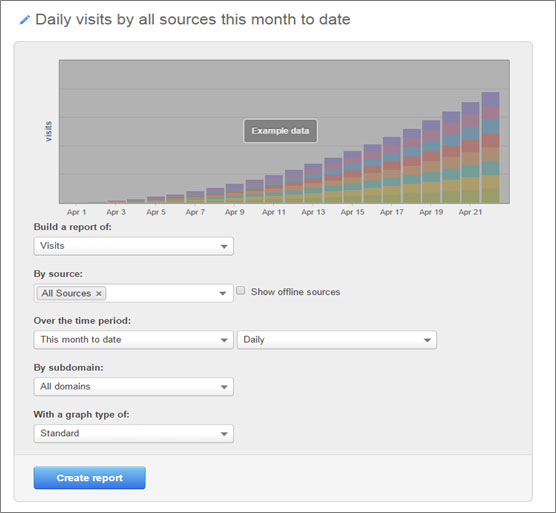Click the tallest rightmost stacked bar
556x513 pixels.
(490, 147)
